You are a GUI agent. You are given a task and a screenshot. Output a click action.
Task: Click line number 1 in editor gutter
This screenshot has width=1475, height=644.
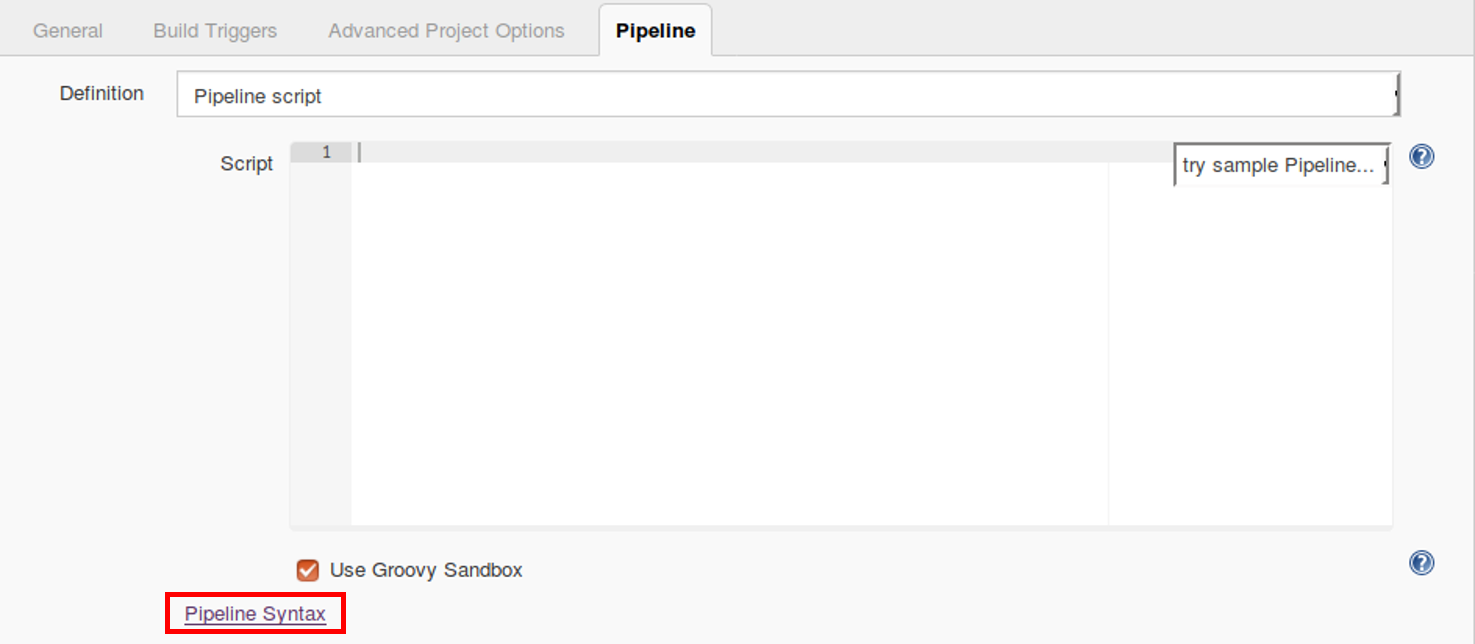coord(326,153)
